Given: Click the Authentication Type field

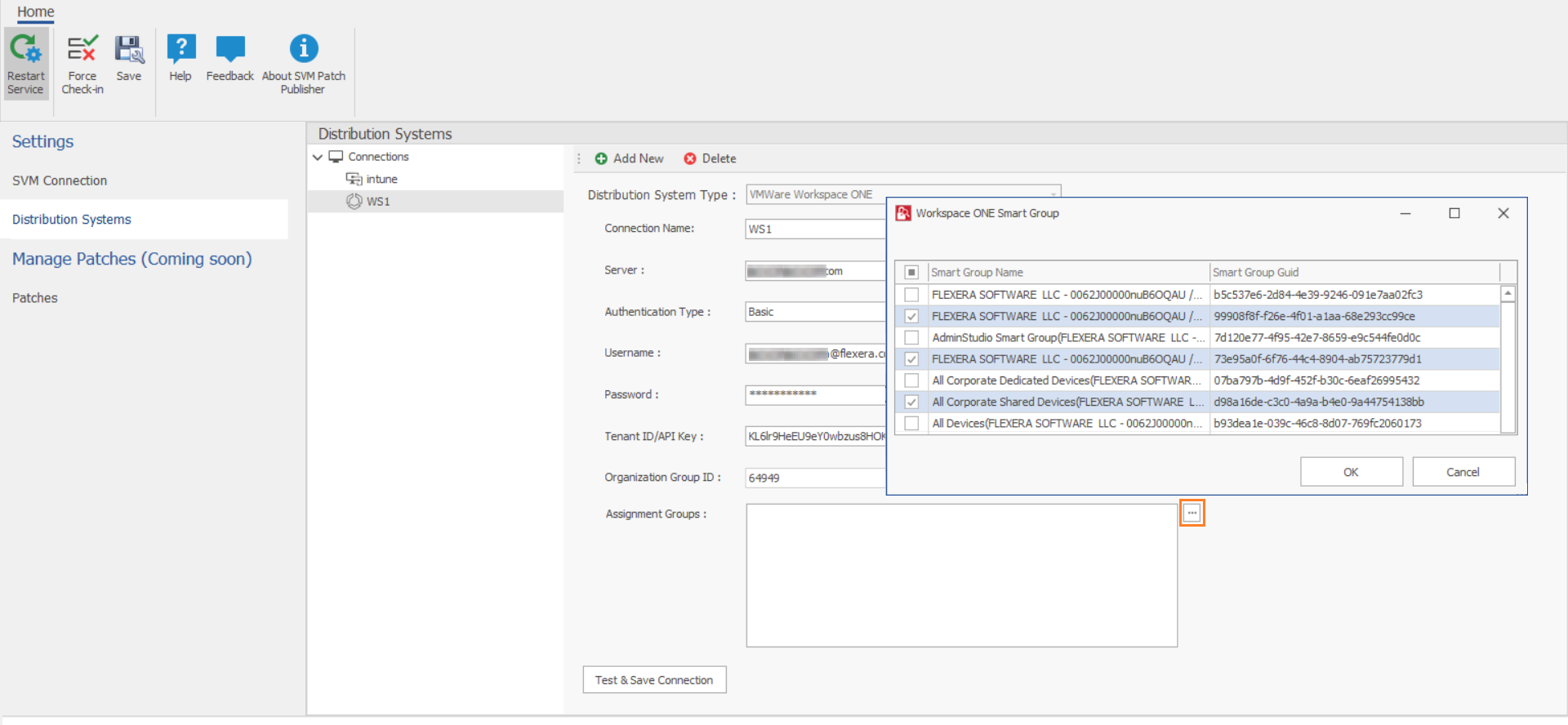Looking at the screenshot, I should [816, 312].
